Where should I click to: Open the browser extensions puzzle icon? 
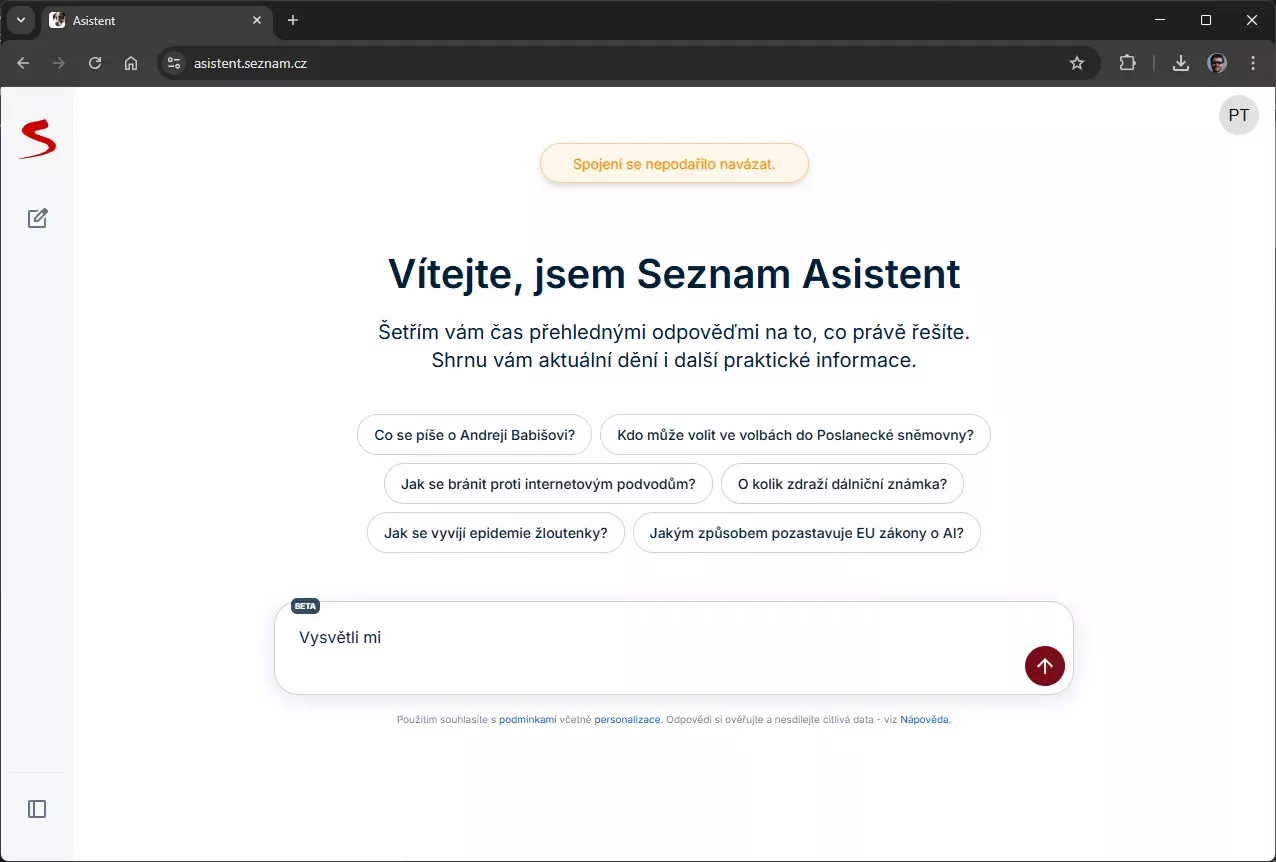pyautogui.click(x=1127, y=63)
